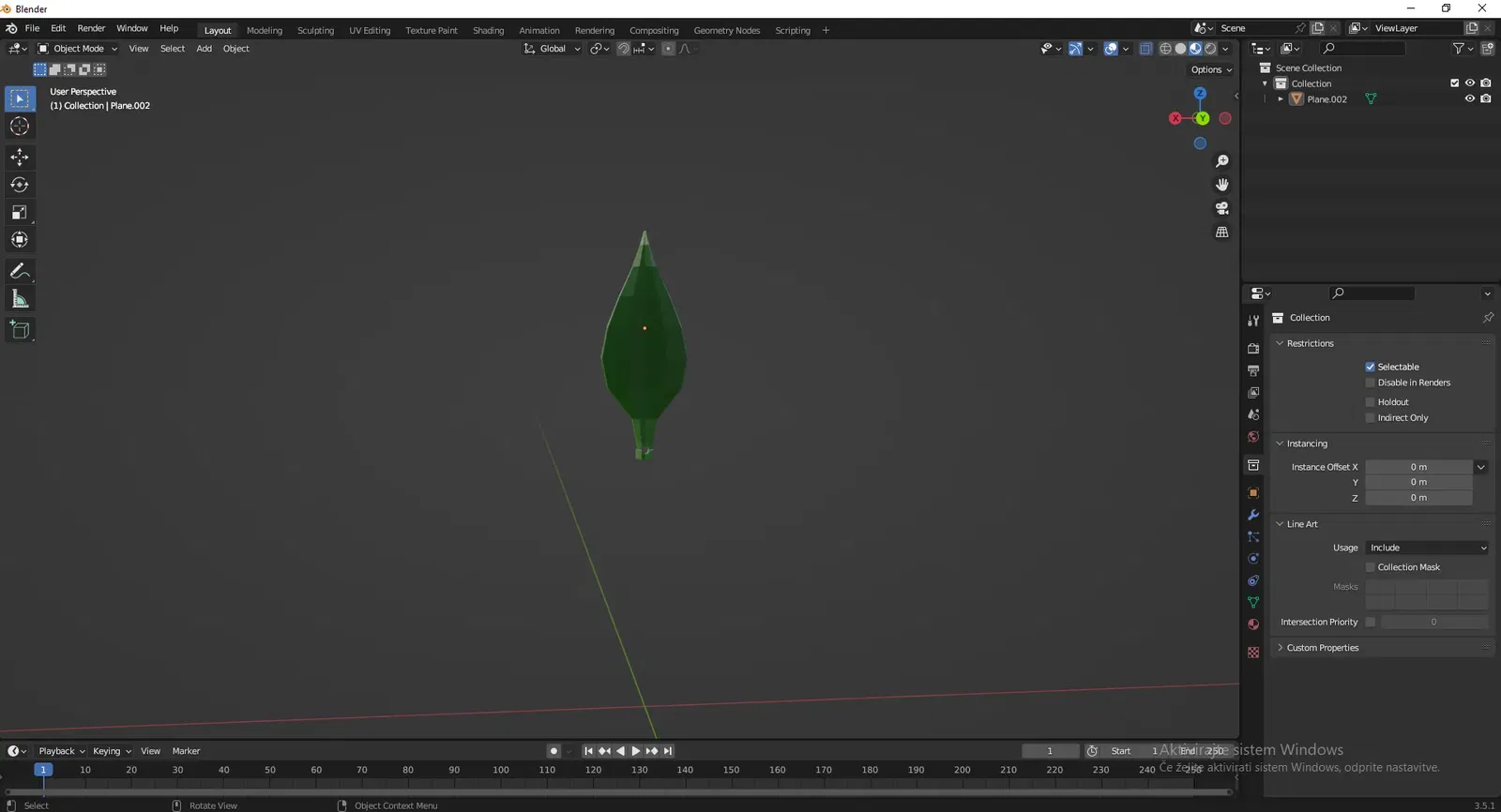Viewport: 1501px width, 812px height.
Task: Enable the Indirect Only checkbox
Action: (1370, 418)
